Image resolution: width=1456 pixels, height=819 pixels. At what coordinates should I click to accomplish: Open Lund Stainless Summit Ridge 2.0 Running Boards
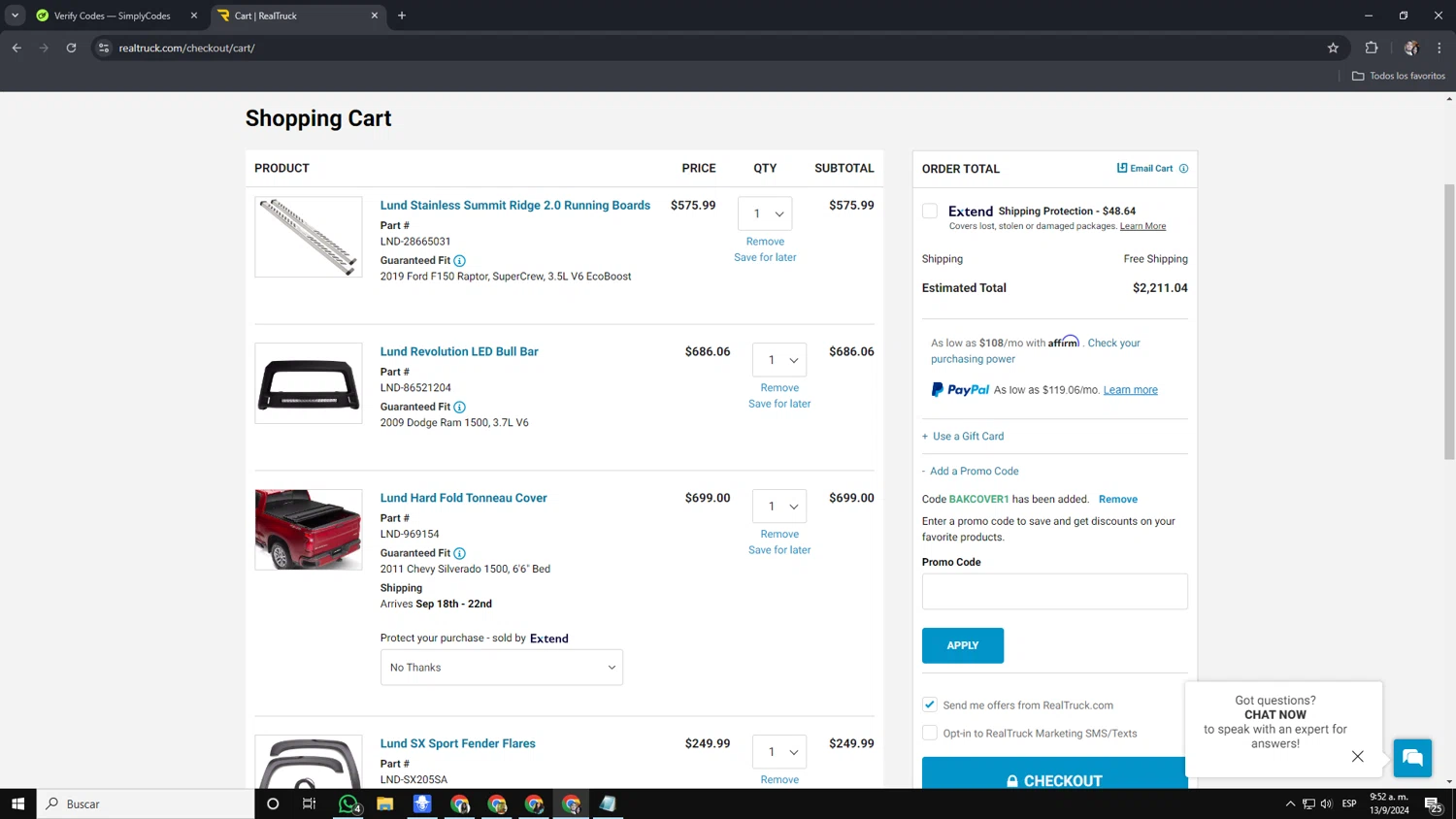coord(515,206)
